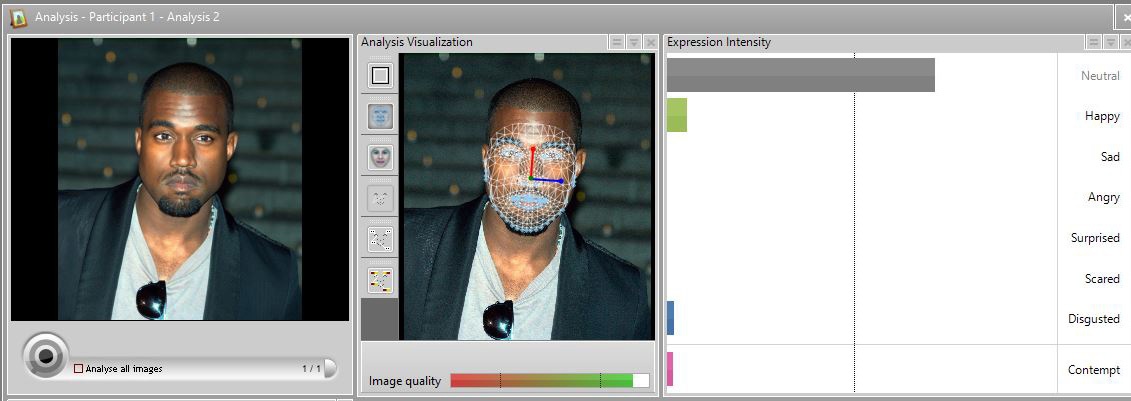Viewport: 1131px width, 401px height.
Task: Select the Analysis Visualization panel title
Action: coord(417,42)
